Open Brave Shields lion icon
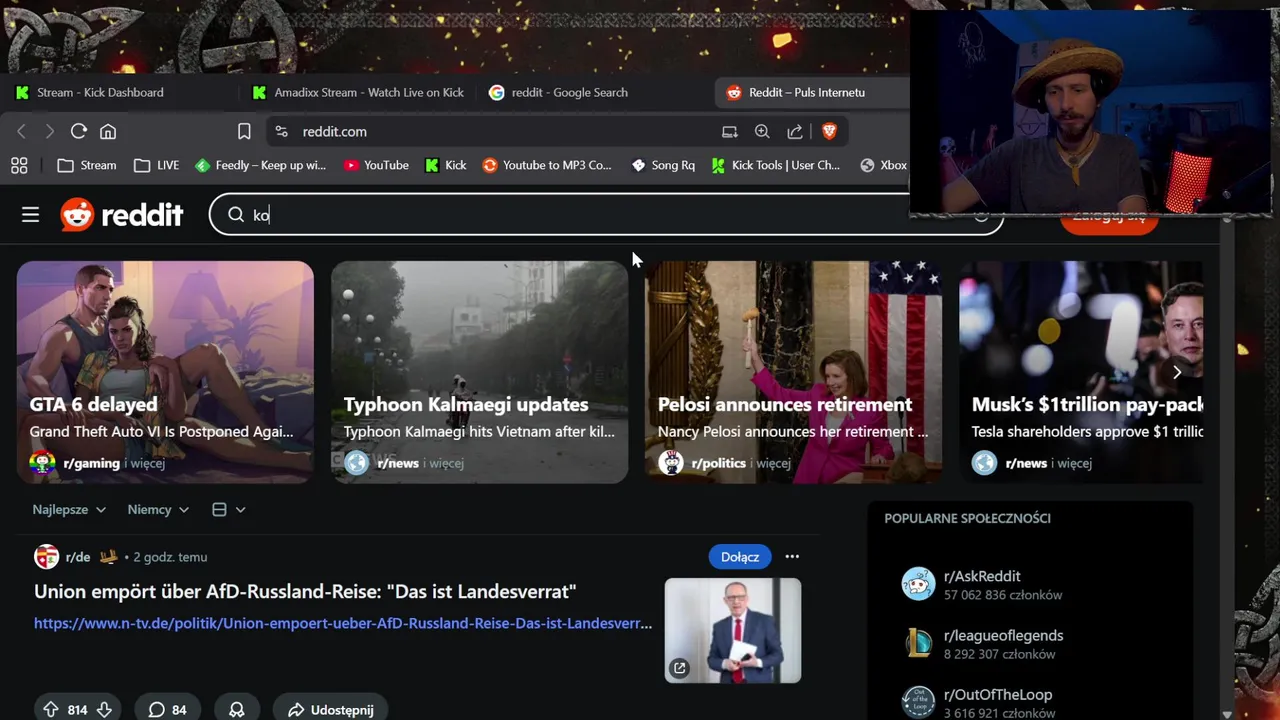Image resolution: width=1280 pixels, height=720 pixels. coord(829,131)
